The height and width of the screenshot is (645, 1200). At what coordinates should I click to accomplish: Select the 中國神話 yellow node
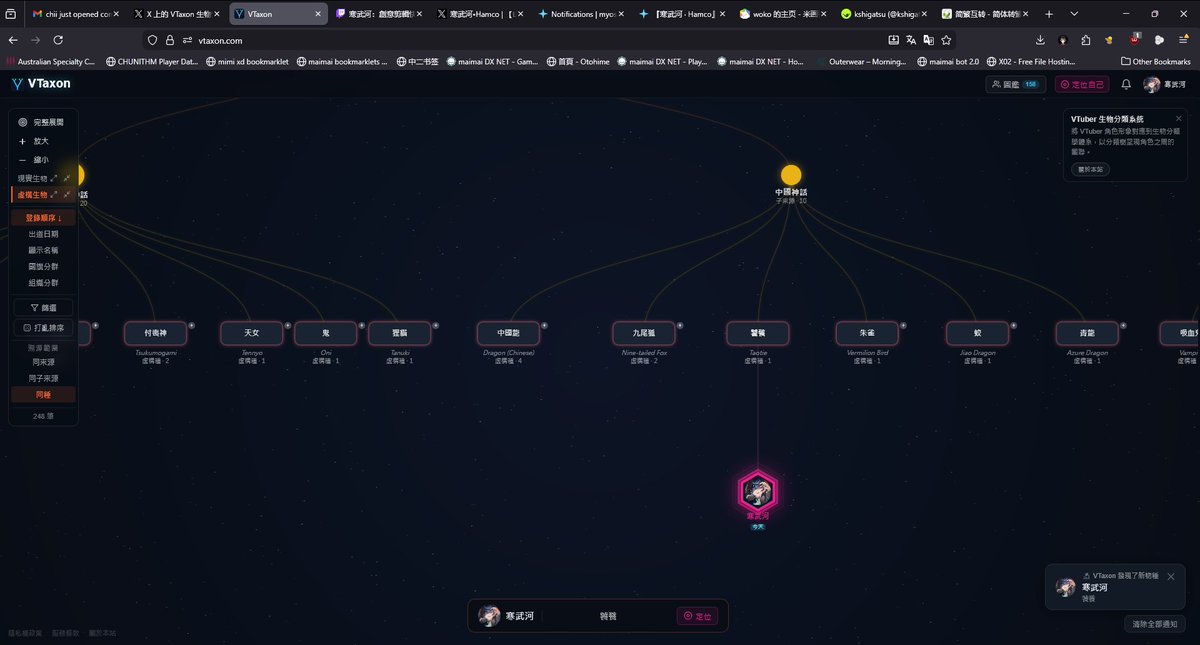tap(791, 175)
